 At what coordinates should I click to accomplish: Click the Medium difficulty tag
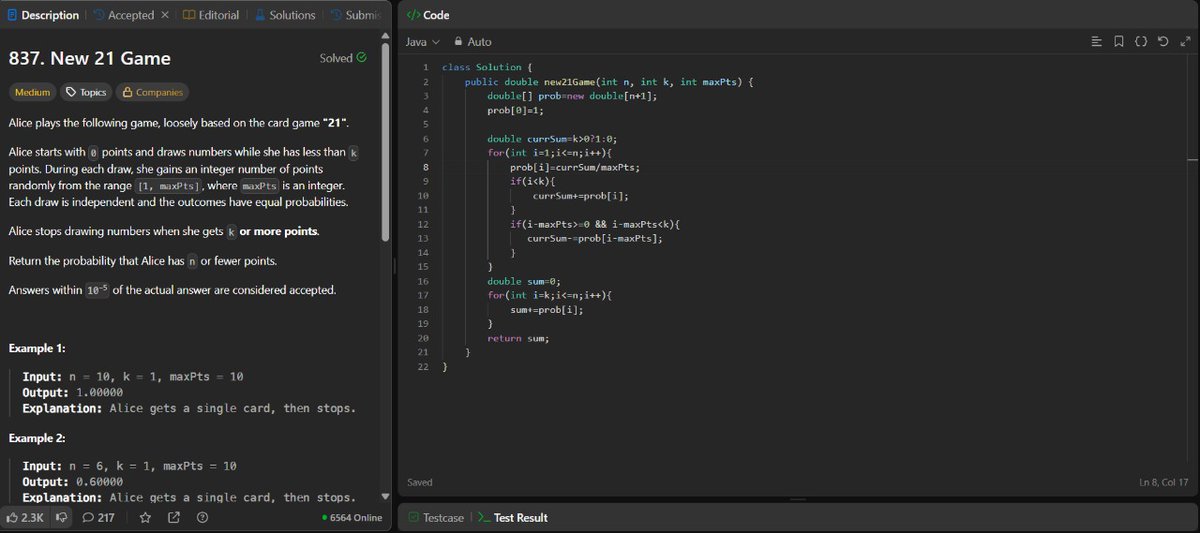tap(33, 92)
